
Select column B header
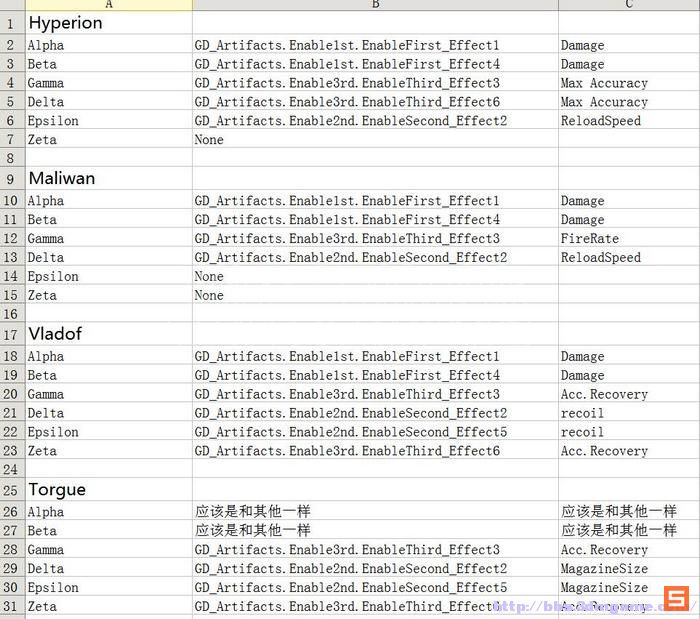click(x=375, y=5)
